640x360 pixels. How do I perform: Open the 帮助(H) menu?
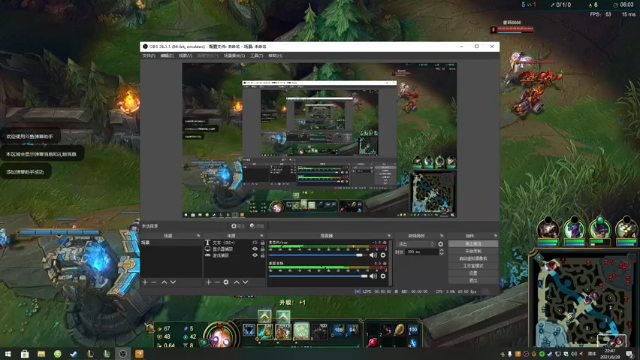[275, 56]
